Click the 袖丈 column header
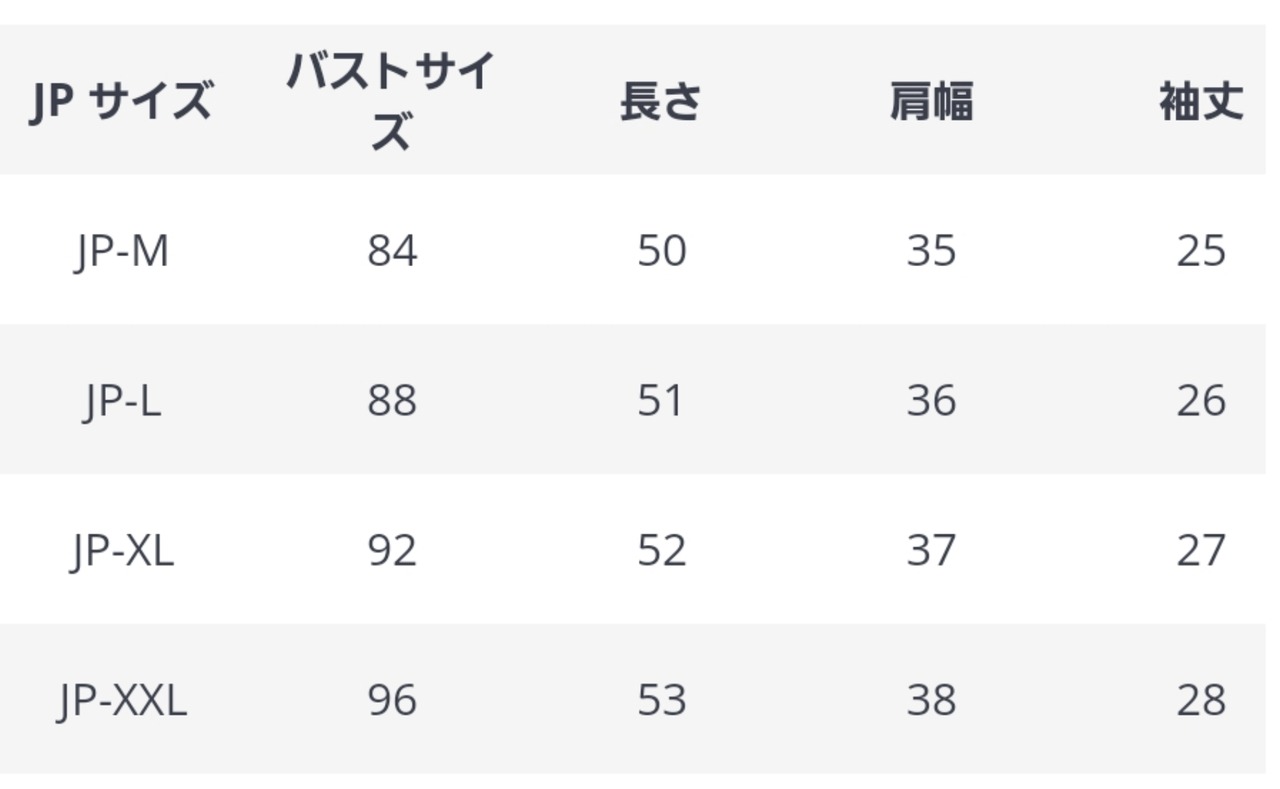The image size is (1280, 789). 1201,101
